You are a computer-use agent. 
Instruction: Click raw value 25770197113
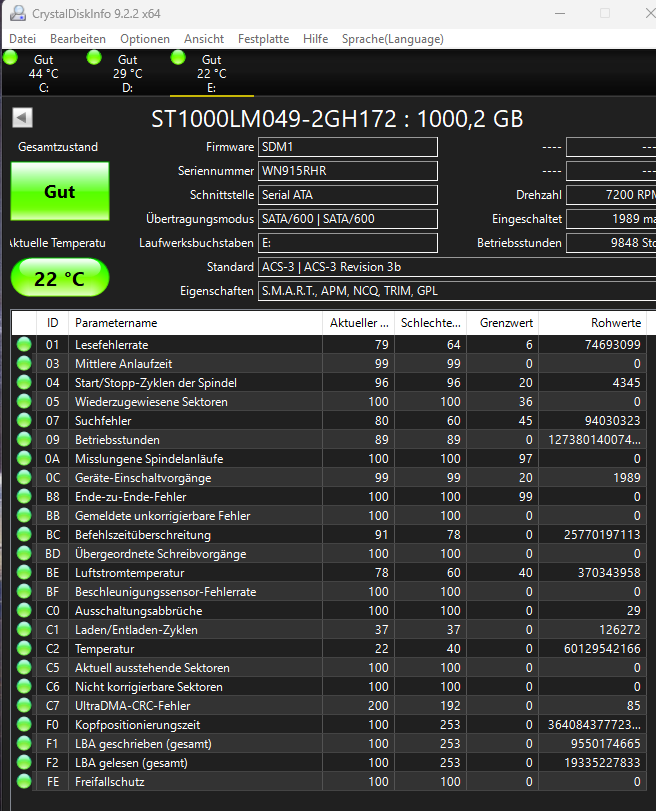602,535
